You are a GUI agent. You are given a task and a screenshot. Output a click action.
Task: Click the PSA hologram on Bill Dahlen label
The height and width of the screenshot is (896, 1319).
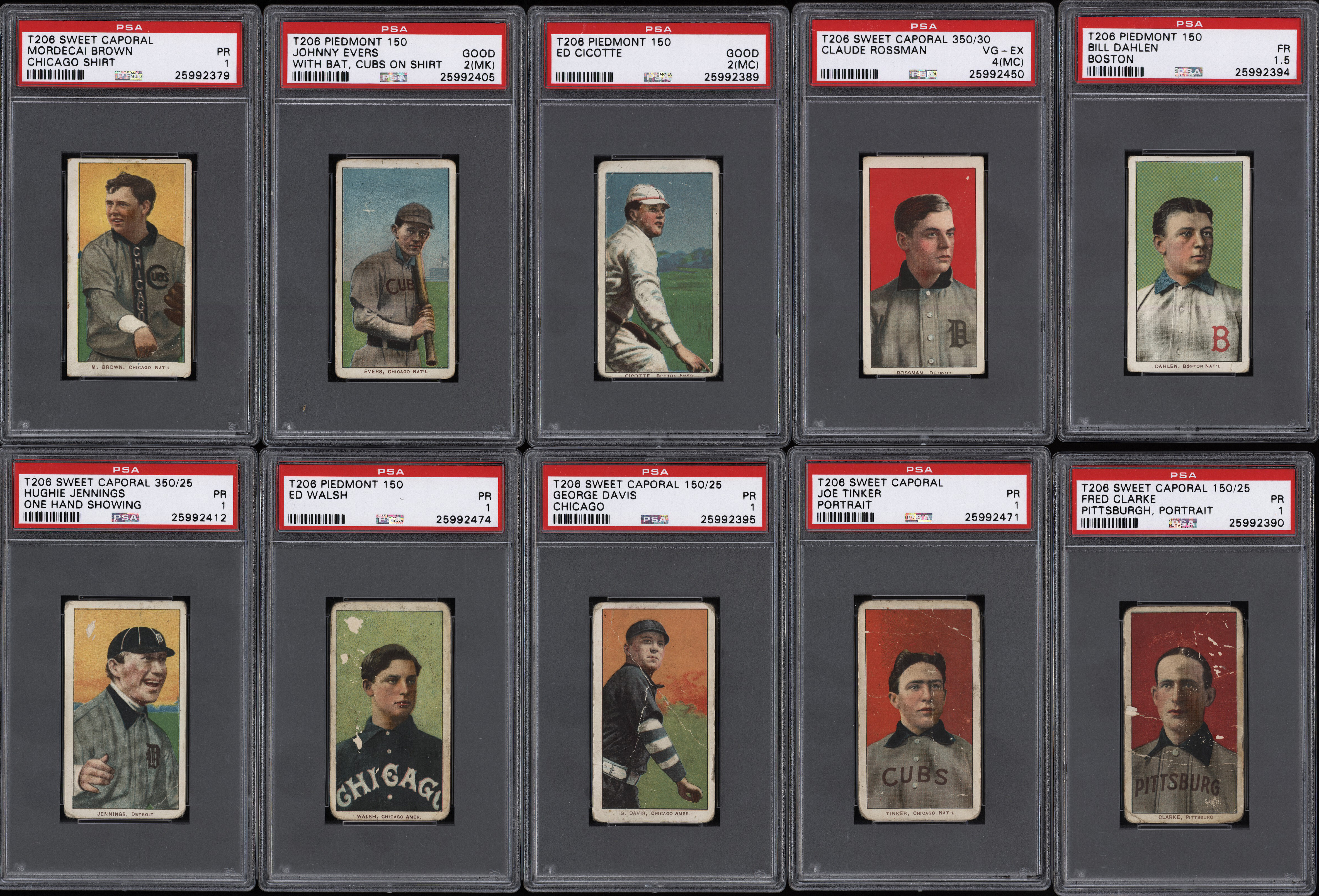[1189, 72]
